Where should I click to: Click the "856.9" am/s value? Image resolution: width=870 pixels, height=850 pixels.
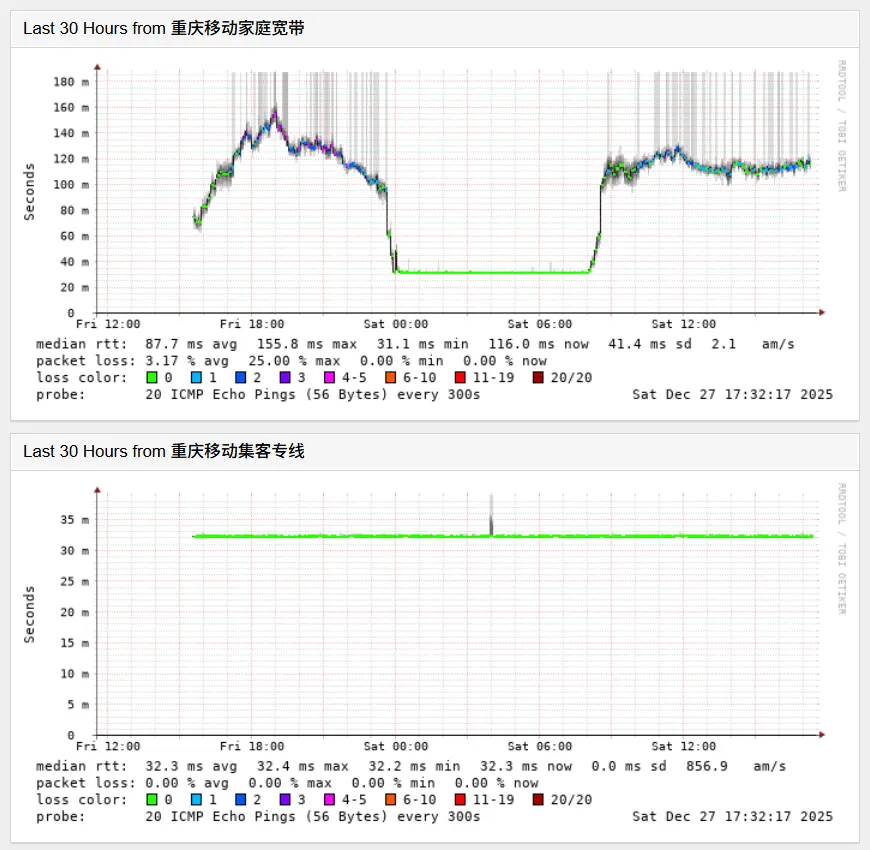pyautogui.click(x=707, y=767)
